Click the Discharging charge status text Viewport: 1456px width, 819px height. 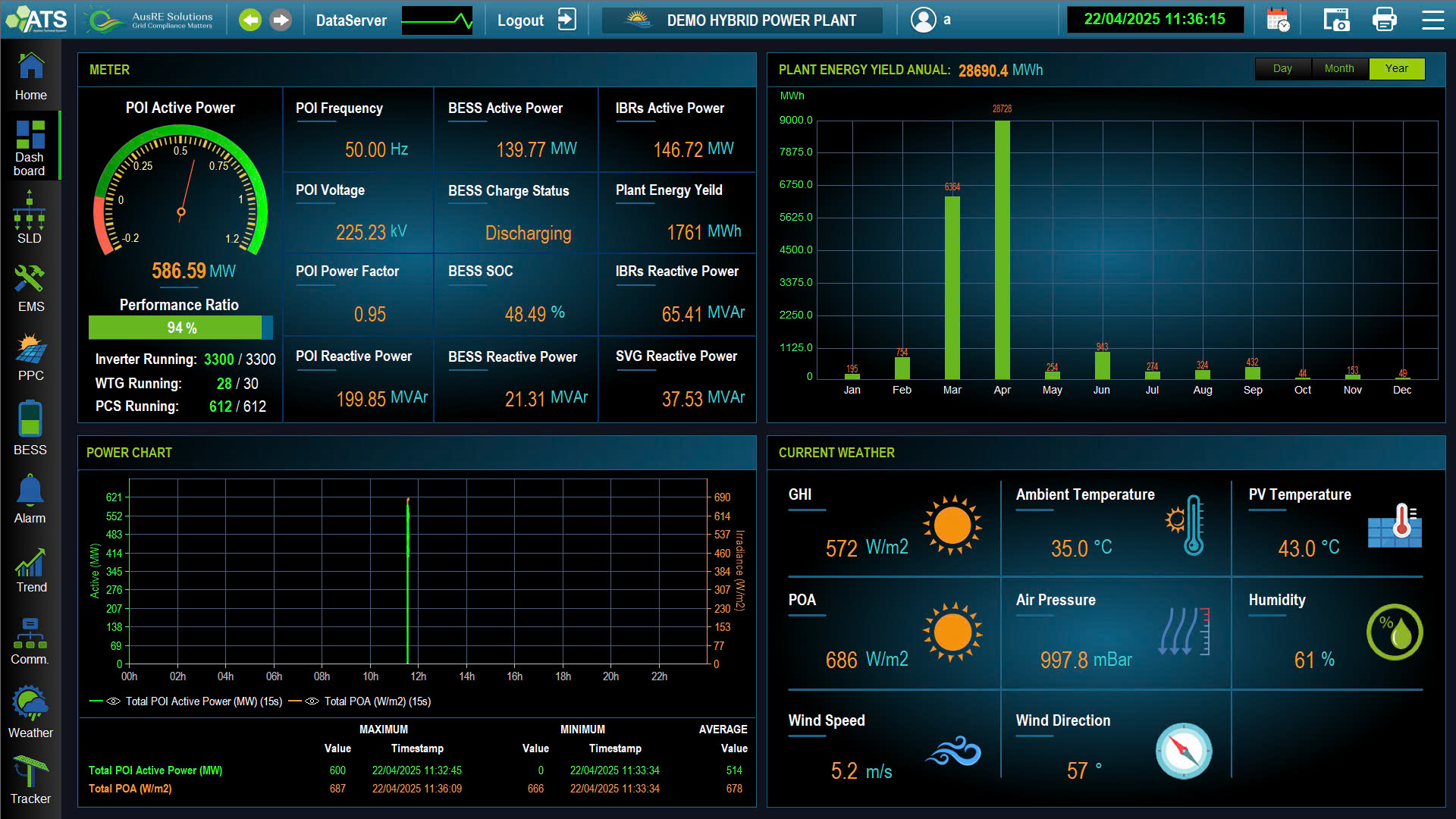click(x=528, y=233)
